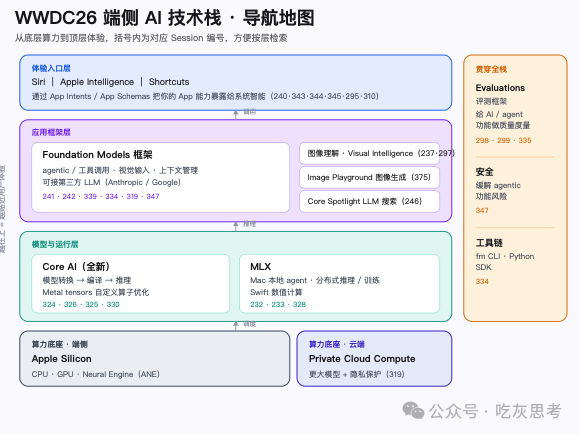Click the "可接第三方 LLM (Anthropic / Google)" line
Screen dimensions: 580x434
(111, 182)
